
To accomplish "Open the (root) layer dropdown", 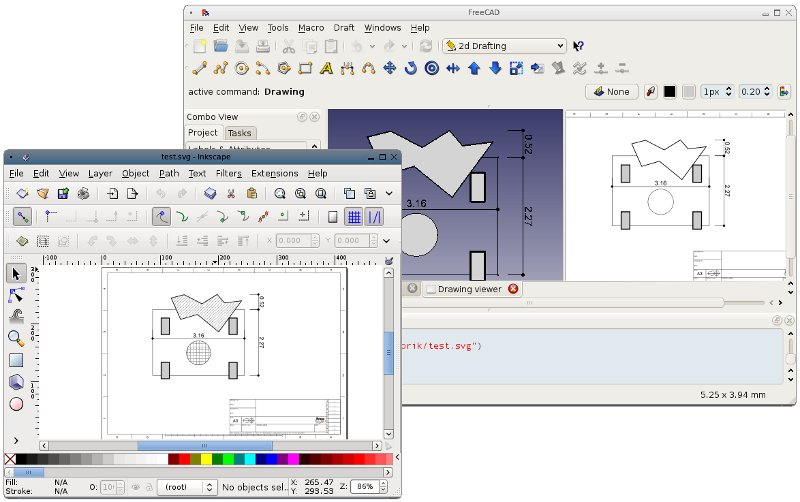I will (188, 487).
